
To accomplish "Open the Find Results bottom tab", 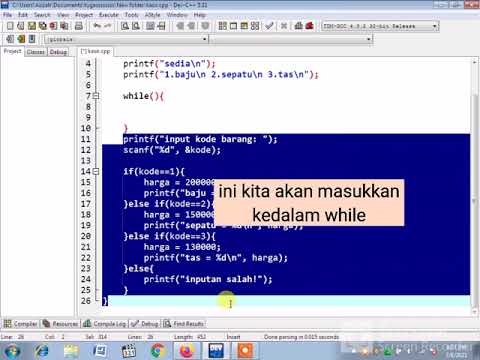I will click(x=184, y=324).
